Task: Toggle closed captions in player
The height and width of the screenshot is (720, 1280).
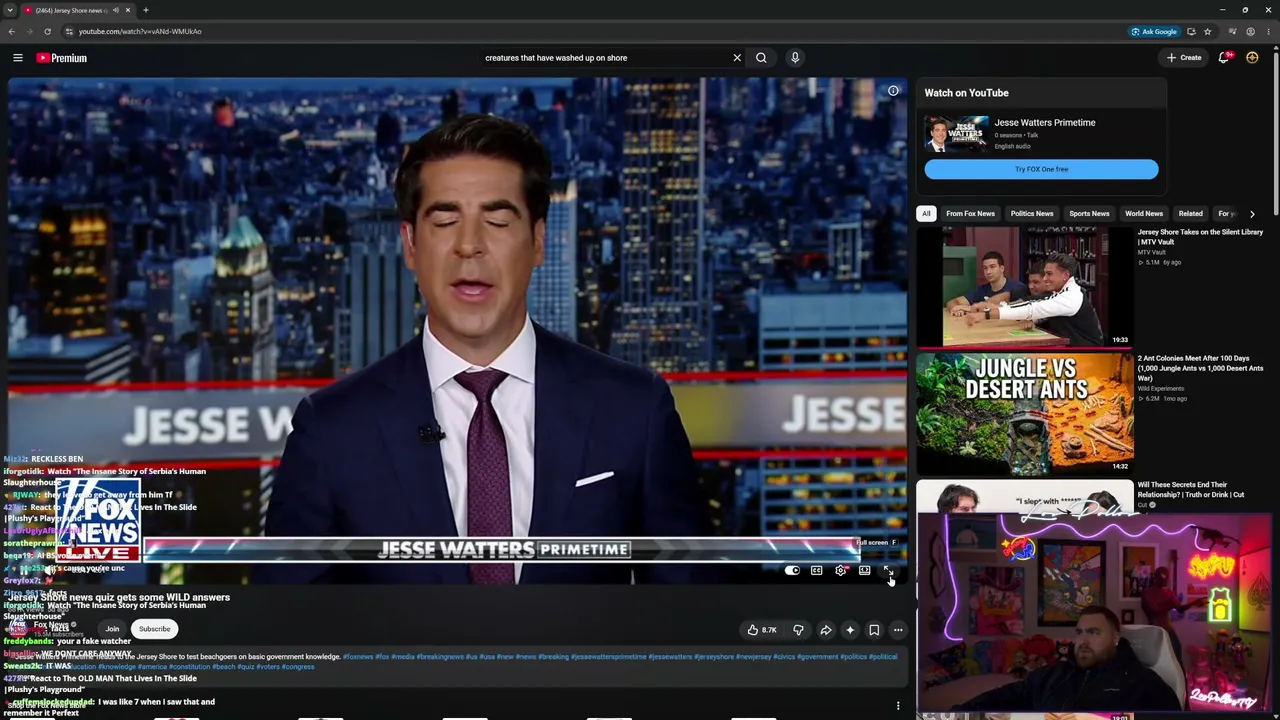Action: [x=816, y=571]
